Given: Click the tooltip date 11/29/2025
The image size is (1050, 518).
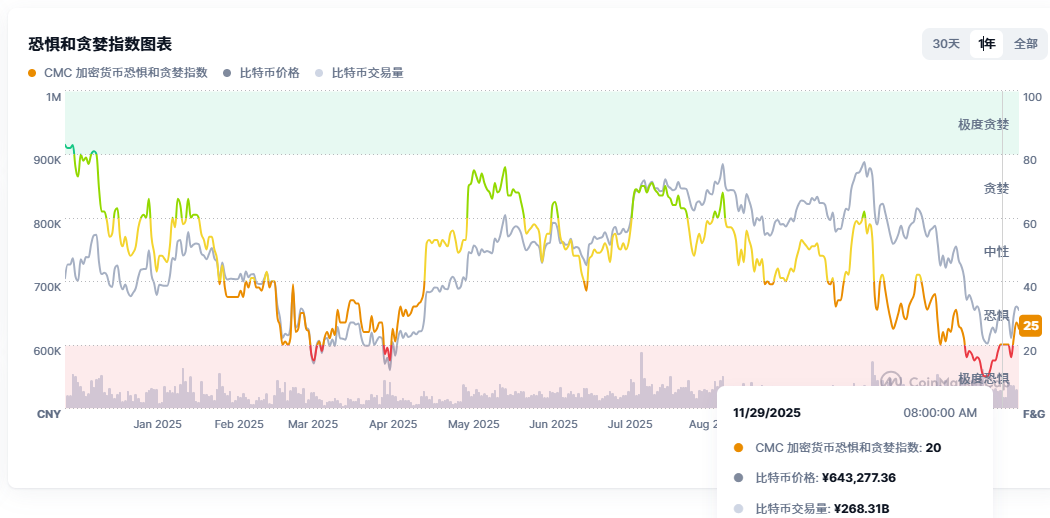Looking at the screenshot, I should tap(767, 413).
